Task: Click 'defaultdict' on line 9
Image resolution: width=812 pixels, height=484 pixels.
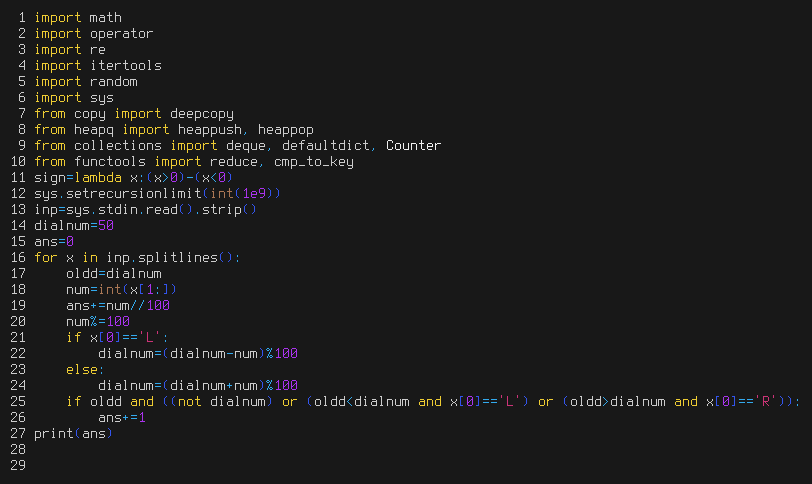Action: coord(326,146)
